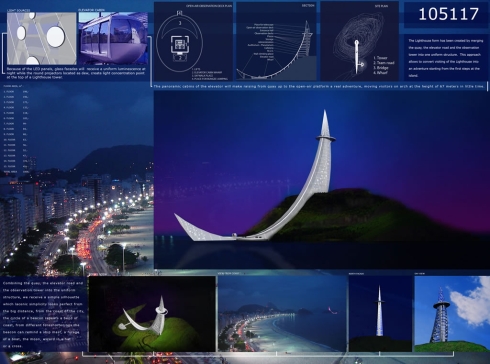The width and height of the screenshot is (490, 364).
Task: Click the 'Combining the quay' text block
Action: point(43,314)
